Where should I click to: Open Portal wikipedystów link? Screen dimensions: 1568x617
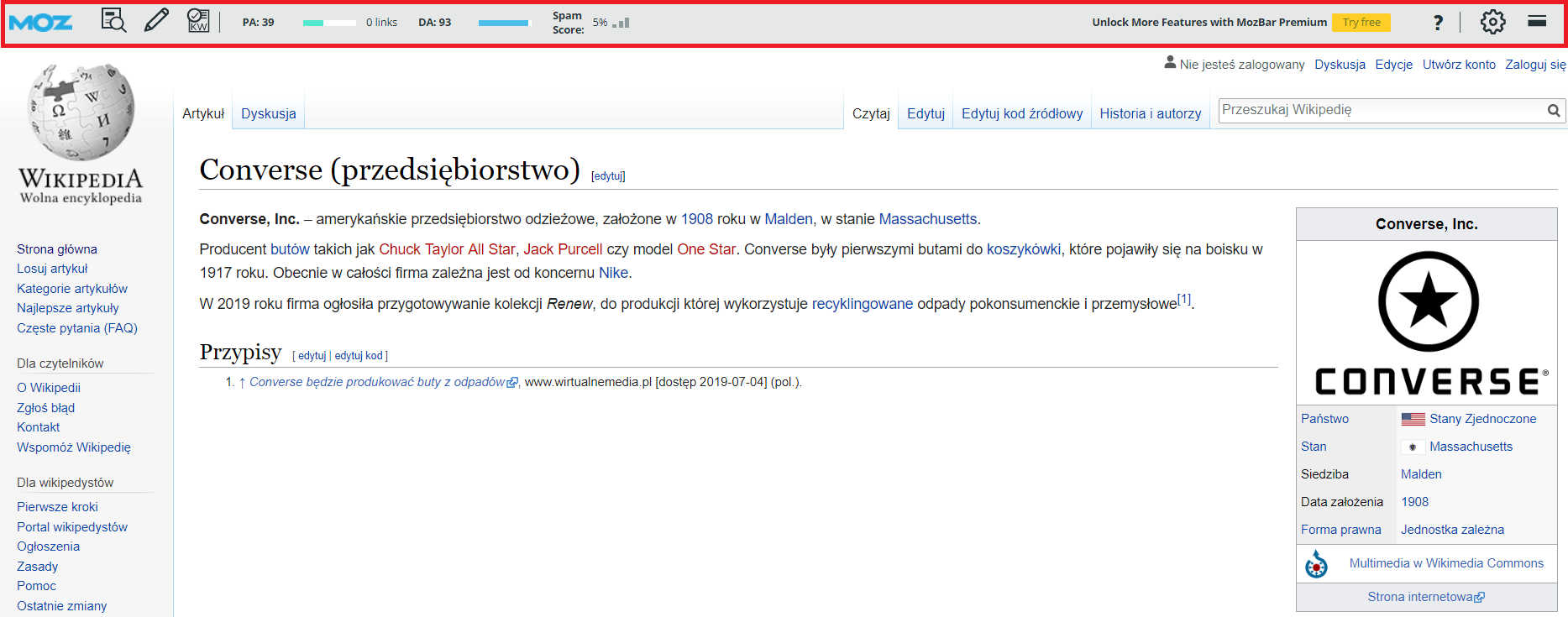click(72, 527)
